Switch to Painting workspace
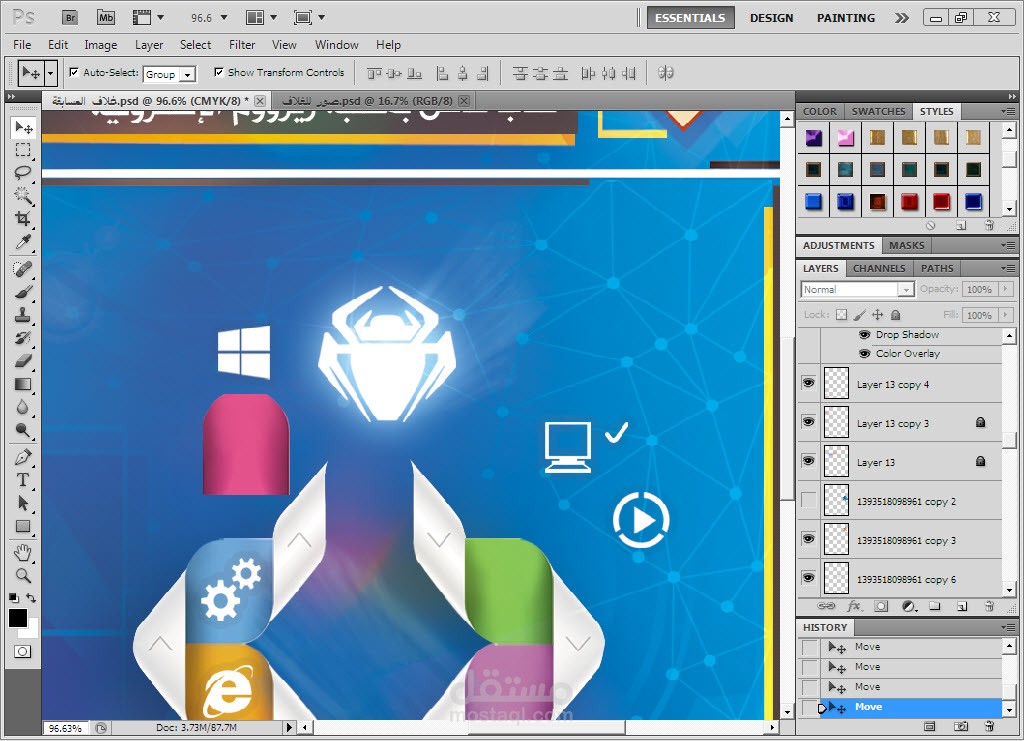 coord(846,18)
